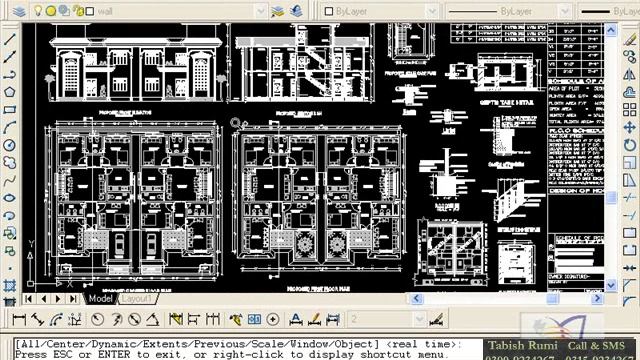Select the Spline tool
Screen dimensions: 640x360
(9, 180)
